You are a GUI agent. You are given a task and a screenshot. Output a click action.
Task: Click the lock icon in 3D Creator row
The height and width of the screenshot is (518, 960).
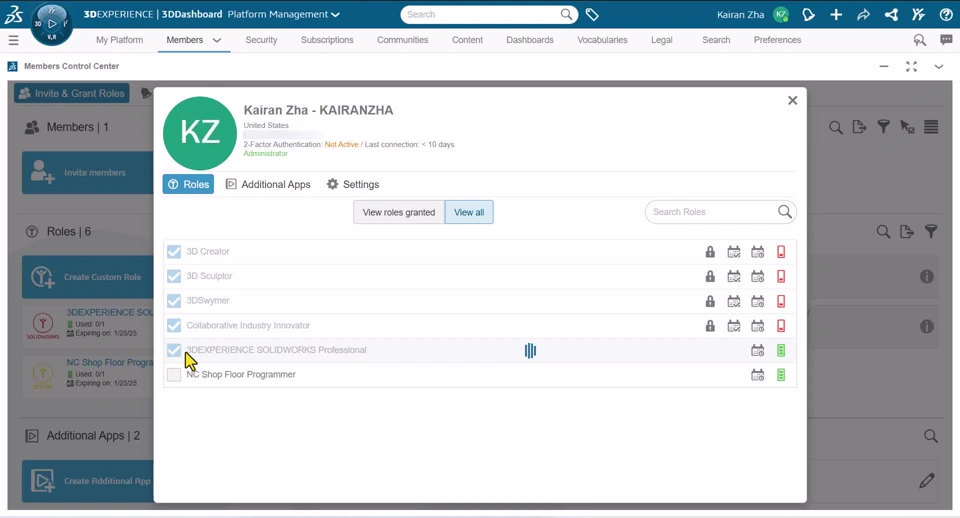point(710,252)
